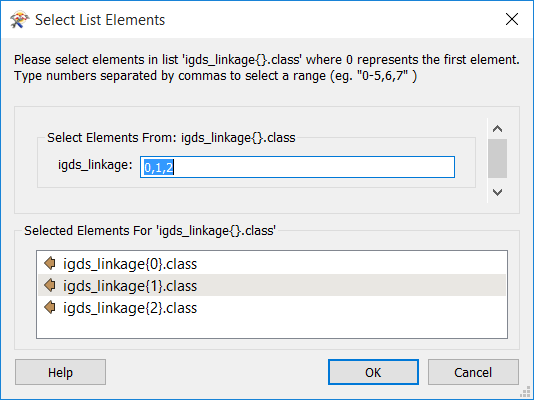The height and width of the screenshot is (400, 534).
Task: Focus the igds_linkage text input field
Action: pos(297,167)
